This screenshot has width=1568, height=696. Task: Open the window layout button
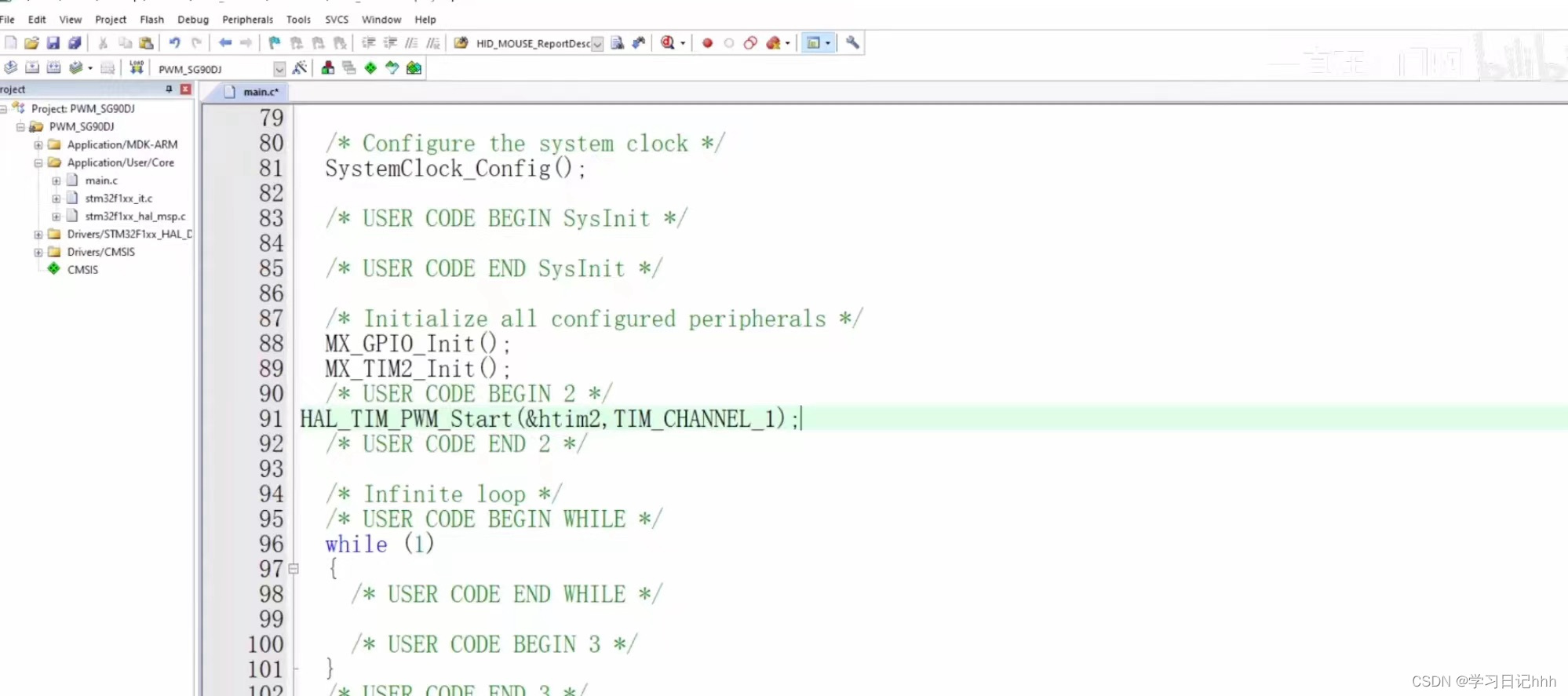814,43
